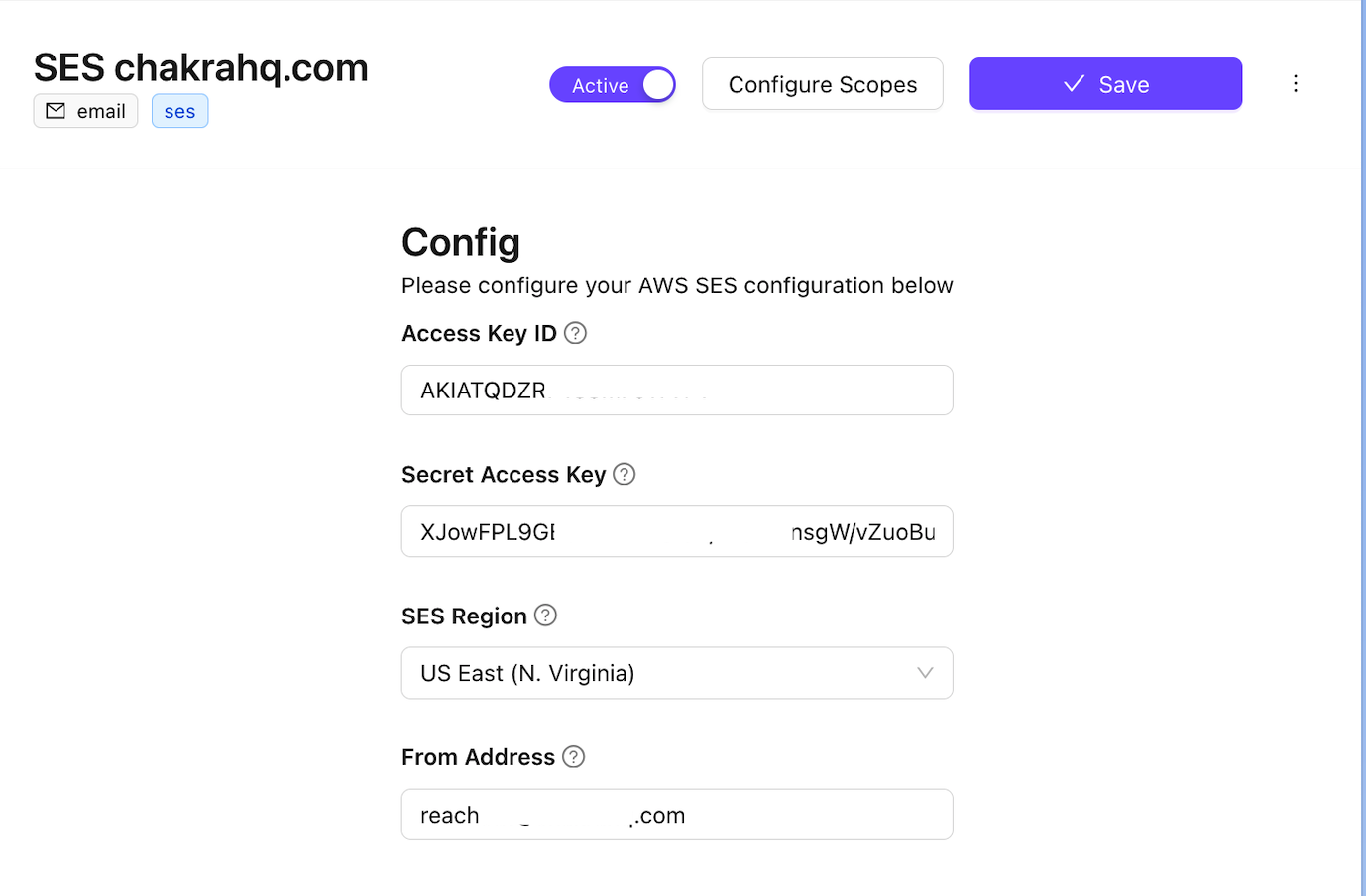The width and height of the screenshot is (1366, 896).
Task: Open the three-dot more options menu
Action: (x=1295, y=84)
